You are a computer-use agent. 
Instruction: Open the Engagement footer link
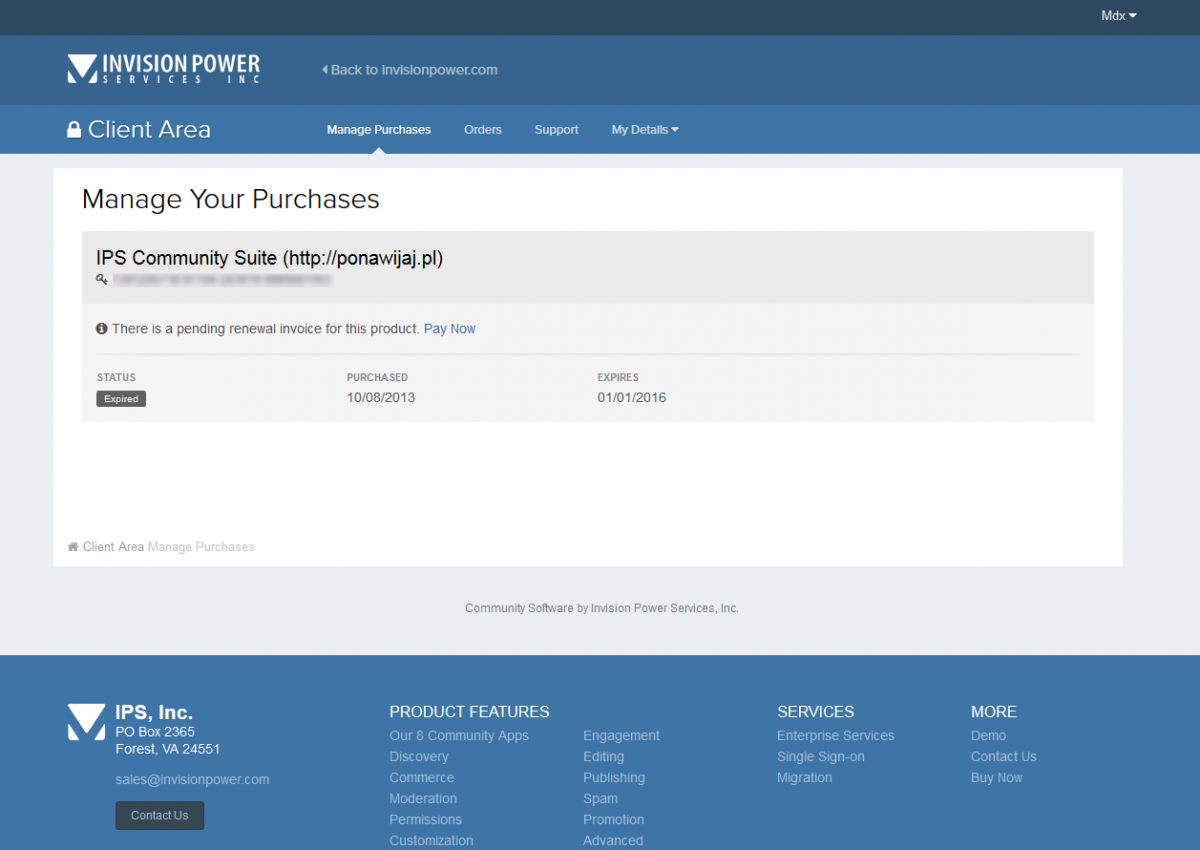(x=622, y=736)
